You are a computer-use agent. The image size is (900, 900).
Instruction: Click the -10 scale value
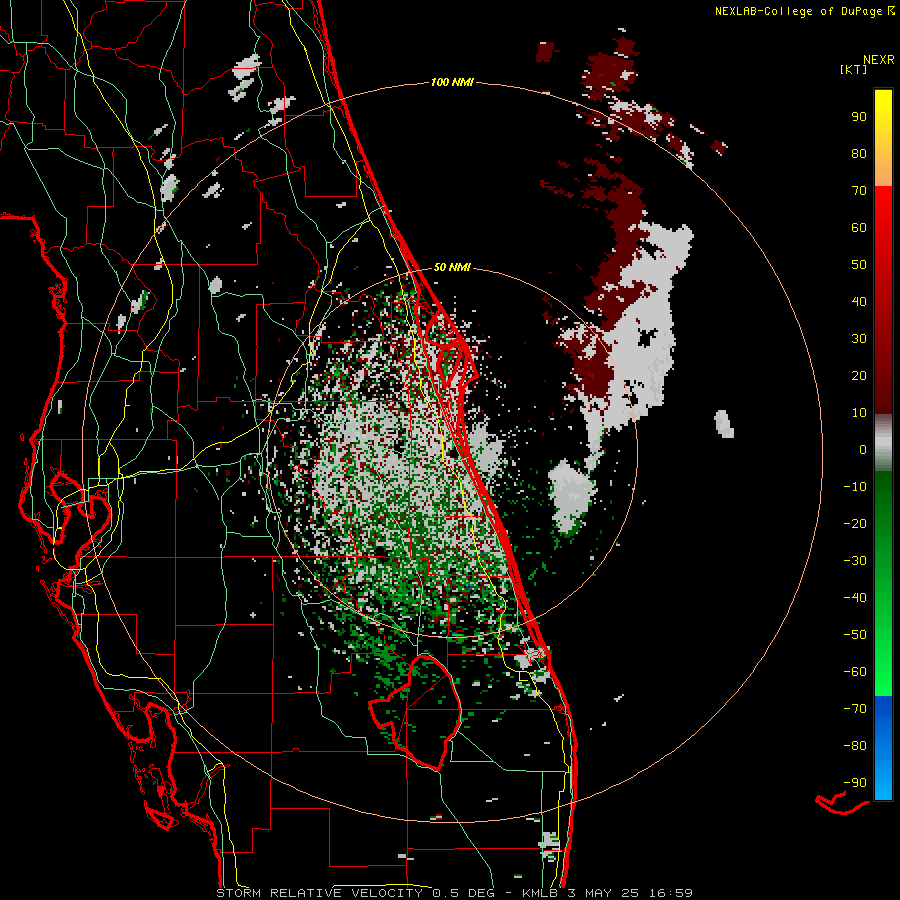tap(855, 487)
